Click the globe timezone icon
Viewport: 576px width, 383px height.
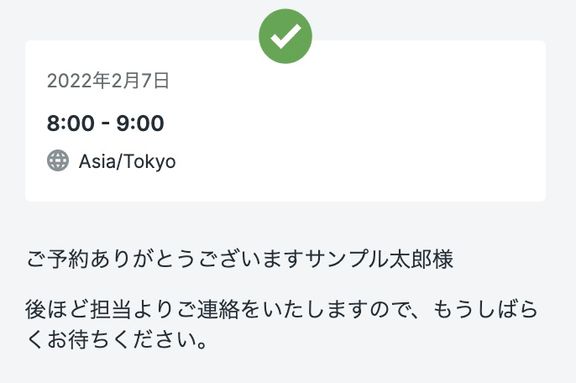click(58, 160)
